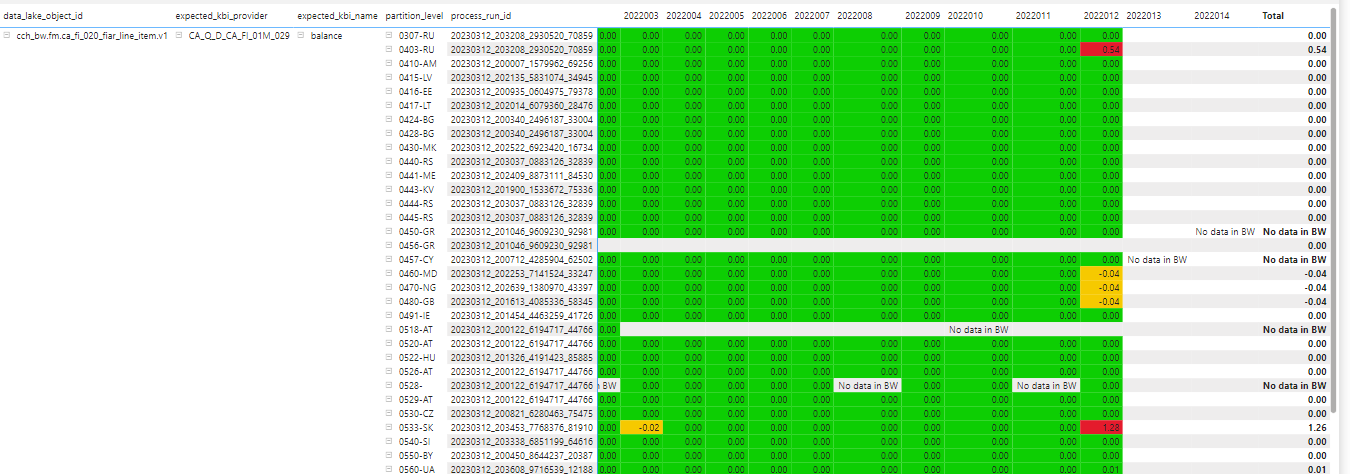Select run id 20230312_200821_6280463_75475
The width and height of the screenshot is (1350, 474).
[522, 413]
